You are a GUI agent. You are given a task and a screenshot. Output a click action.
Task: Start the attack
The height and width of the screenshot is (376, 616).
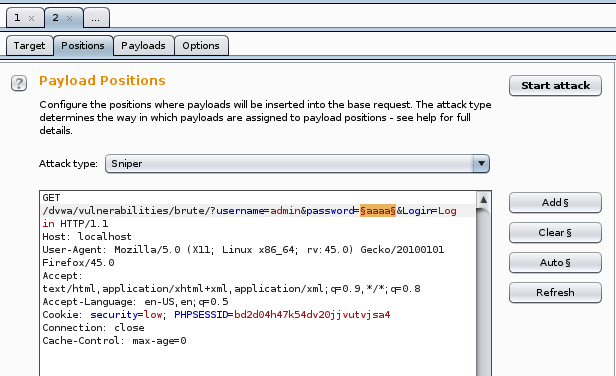[555, 86]
